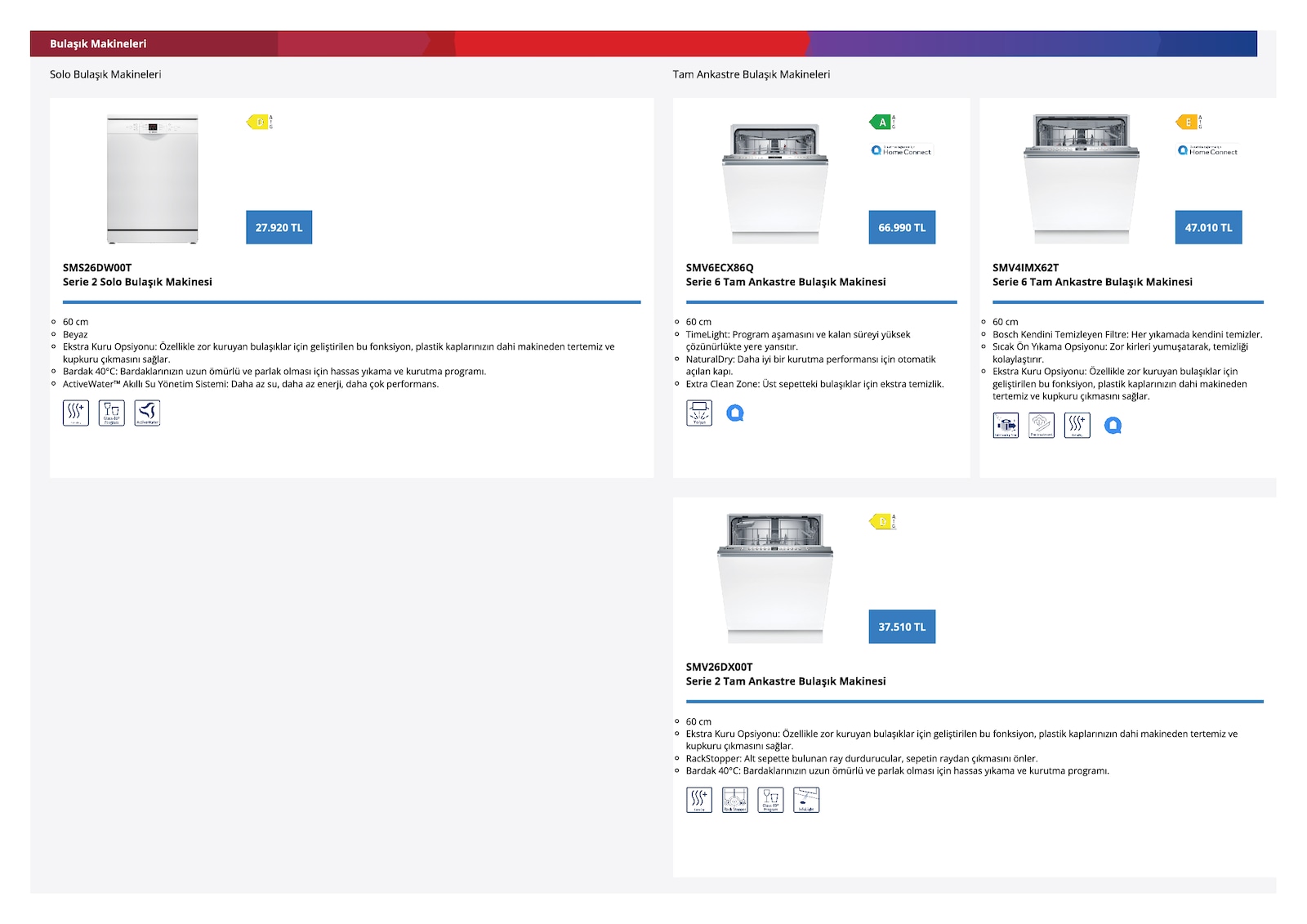This screenshot has width=1307, height=924.
Task: Click the "Ekstra Kuru Opsiyonu" bullet under SMV4IMX62T
Action: tap(1120, 384)
